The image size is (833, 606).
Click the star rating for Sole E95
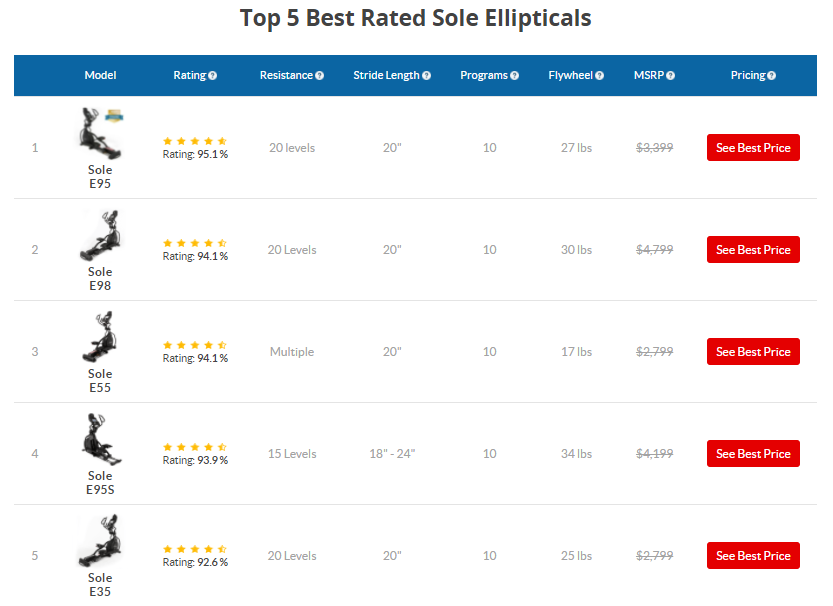click(195, 141)
